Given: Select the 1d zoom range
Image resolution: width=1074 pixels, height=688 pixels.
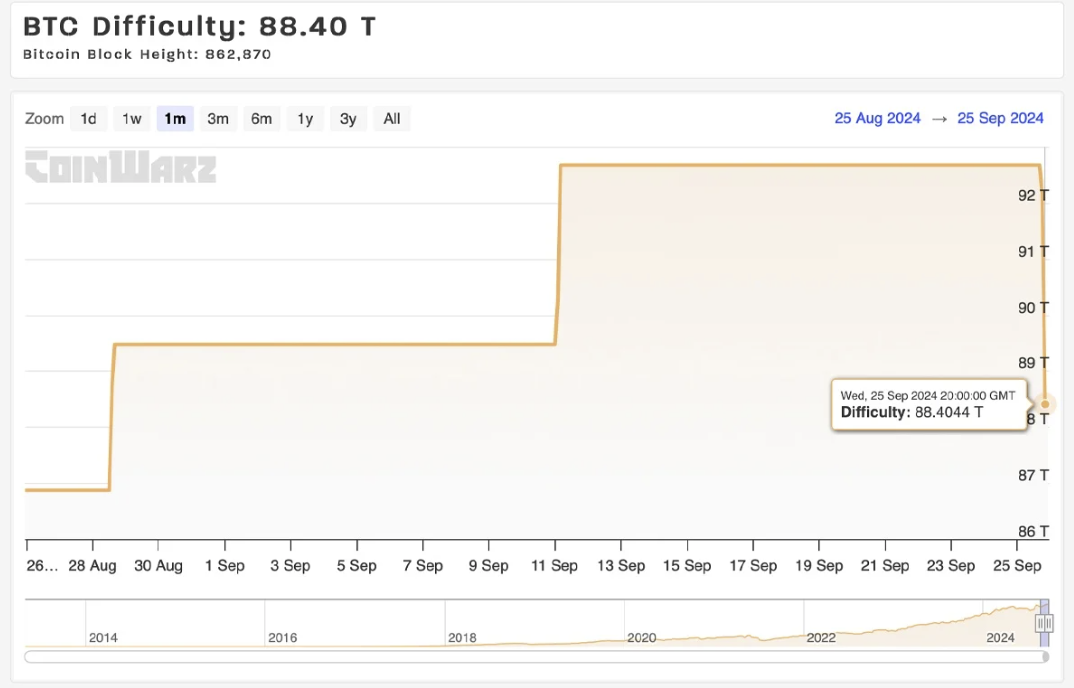Looking at the screenshot, I should click(88, 119).
